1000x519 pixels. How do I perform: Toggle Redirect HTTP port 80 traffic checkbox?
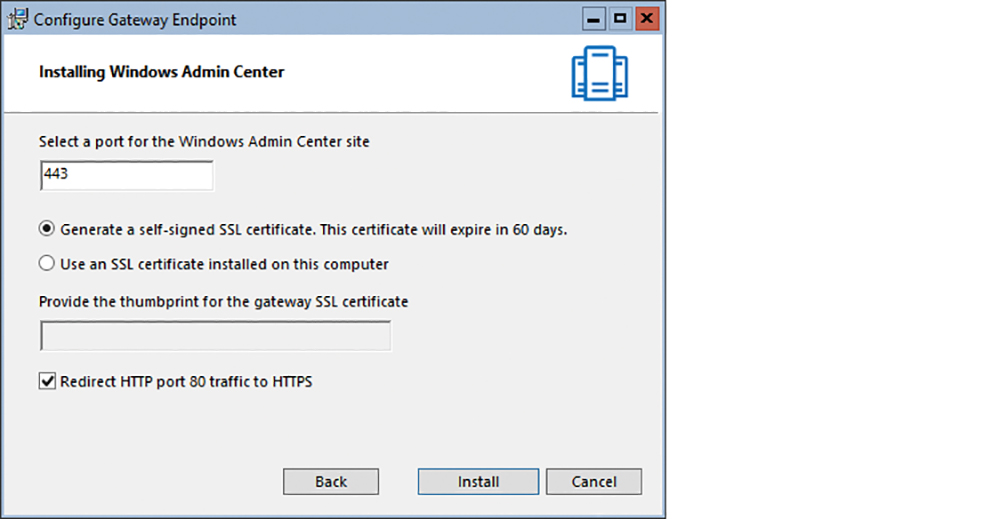(47, 381)
